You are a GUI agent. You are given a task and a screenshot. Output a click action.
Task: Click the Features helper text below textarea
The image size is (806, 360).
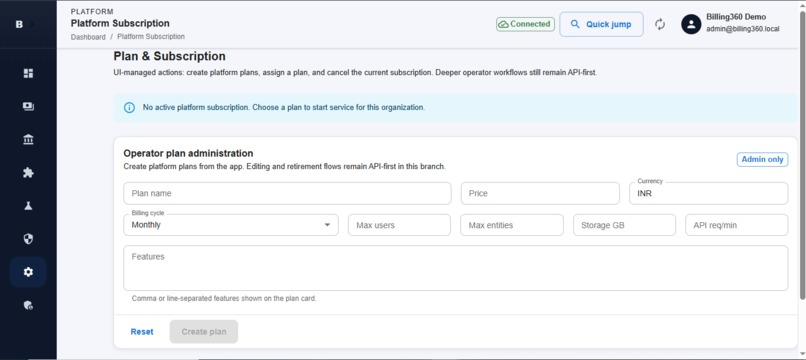[x=224, y=298]
